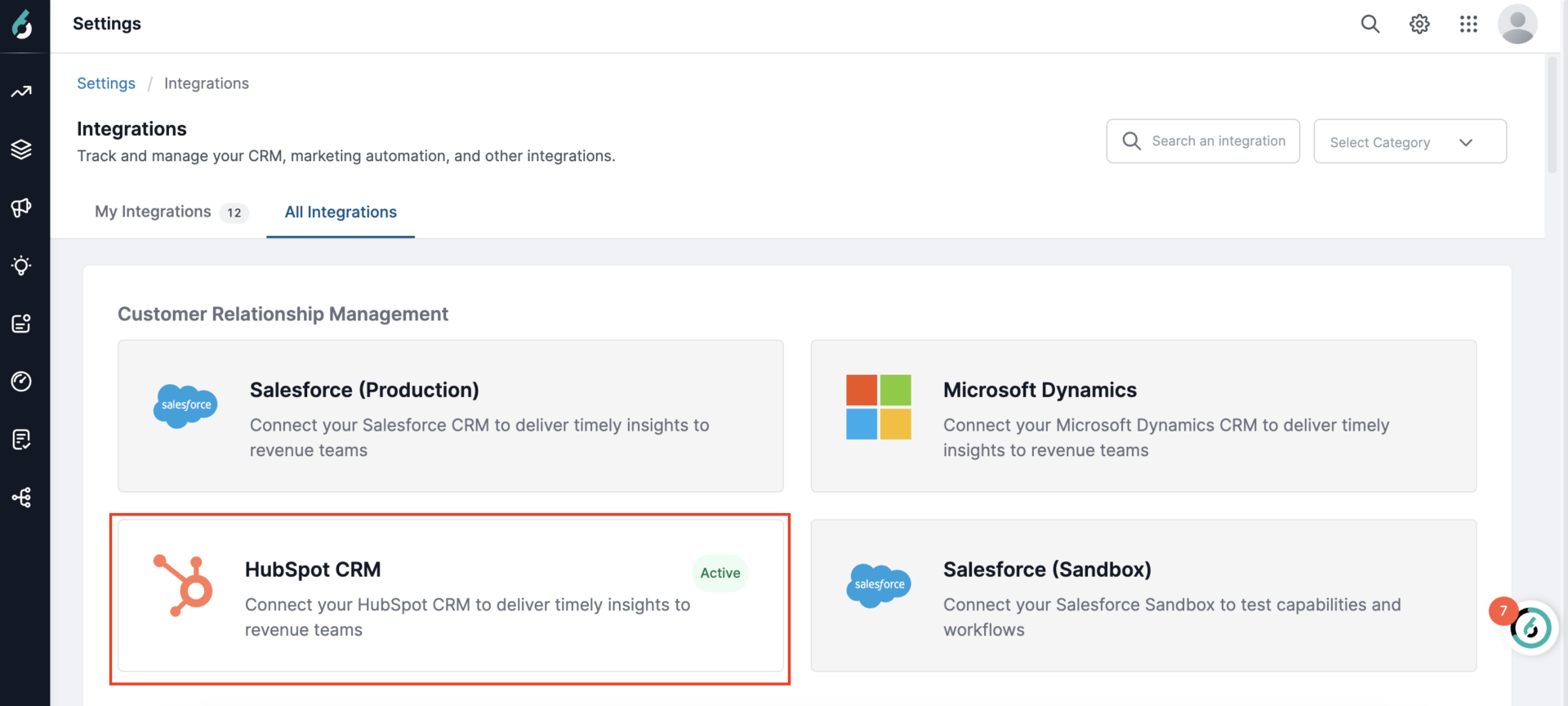The height and width of the screenshot is (706, 1568).
Task: Open the workflow nodes sidebar icon
Action: pos(21,498)
